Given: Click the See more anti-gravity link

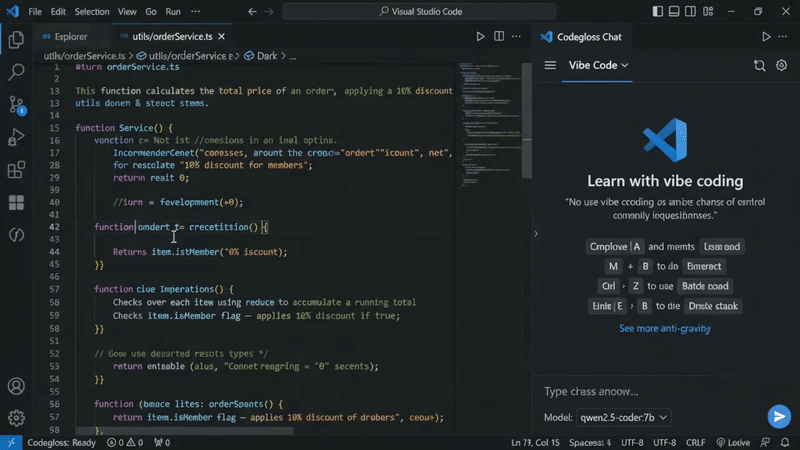Looking at the screenshot, I should 664,328.
